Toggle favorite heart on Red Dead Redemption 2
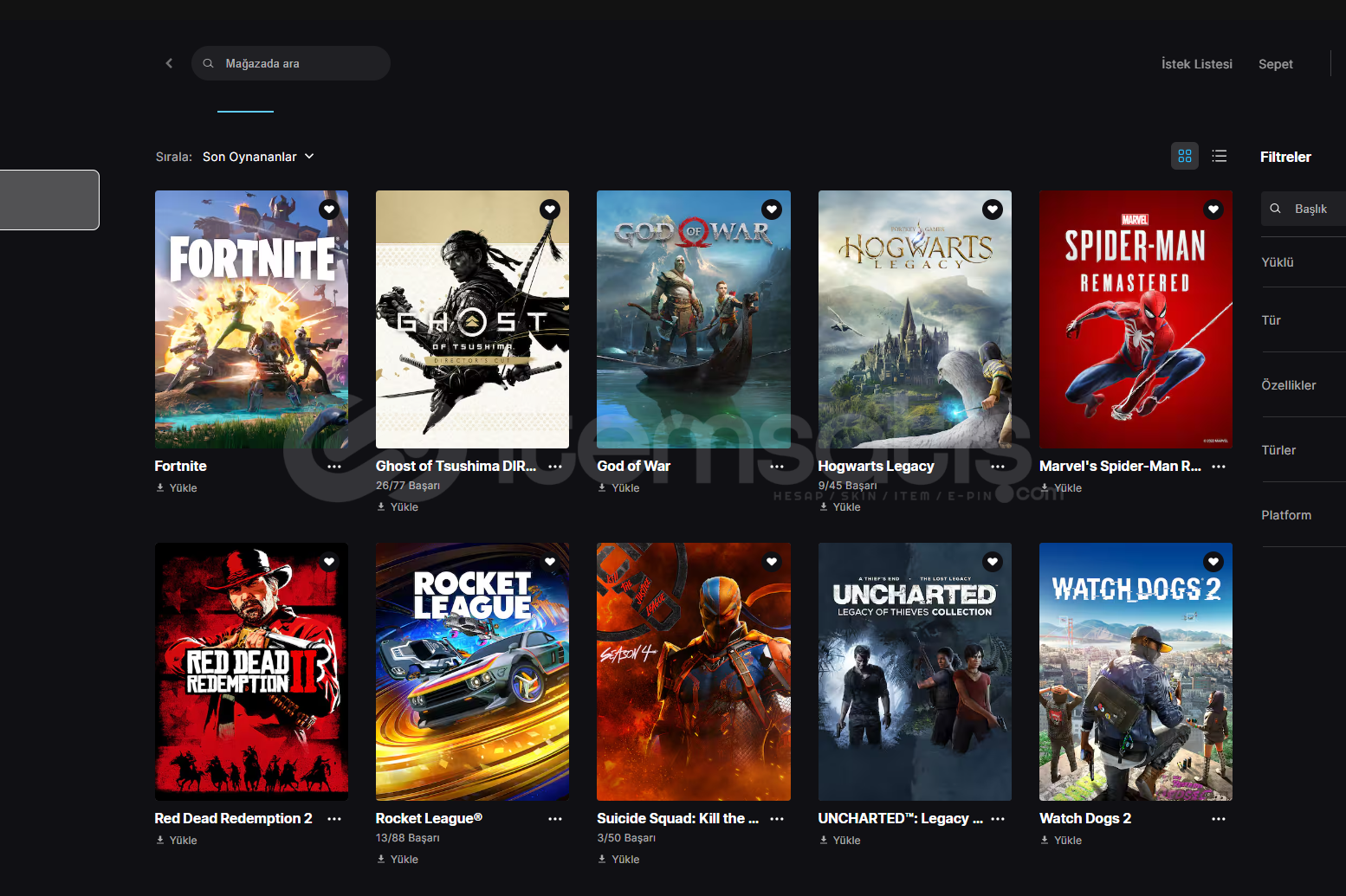1346x896 pixels. coord(329,562)
